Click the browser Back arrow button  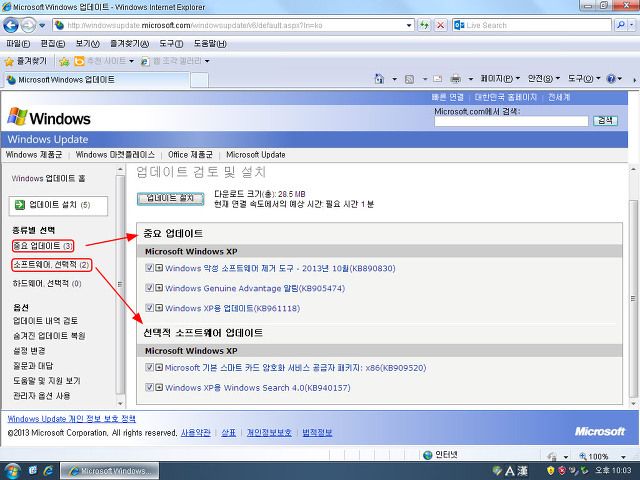(11, 25)
